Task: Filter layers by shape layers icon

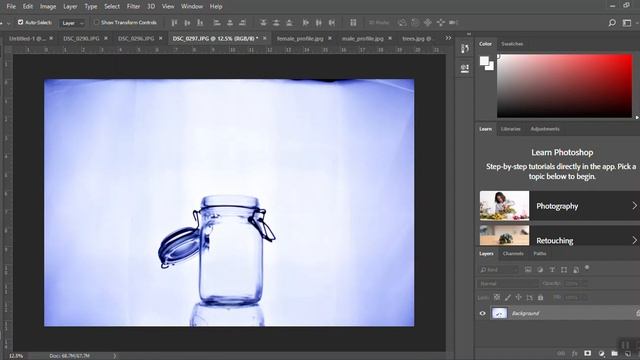Action: point(564,270)
